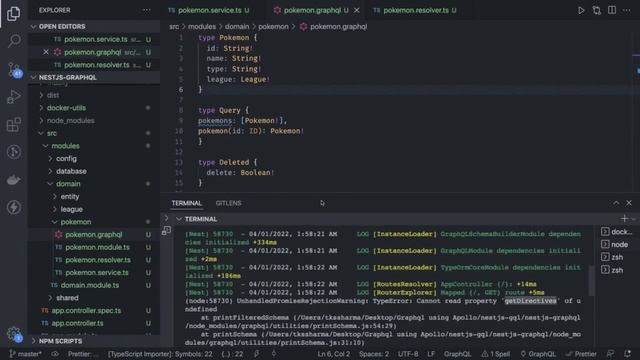Run the file with the play icon
This screenshot has height=360, width=640.
tap(581, 10)
